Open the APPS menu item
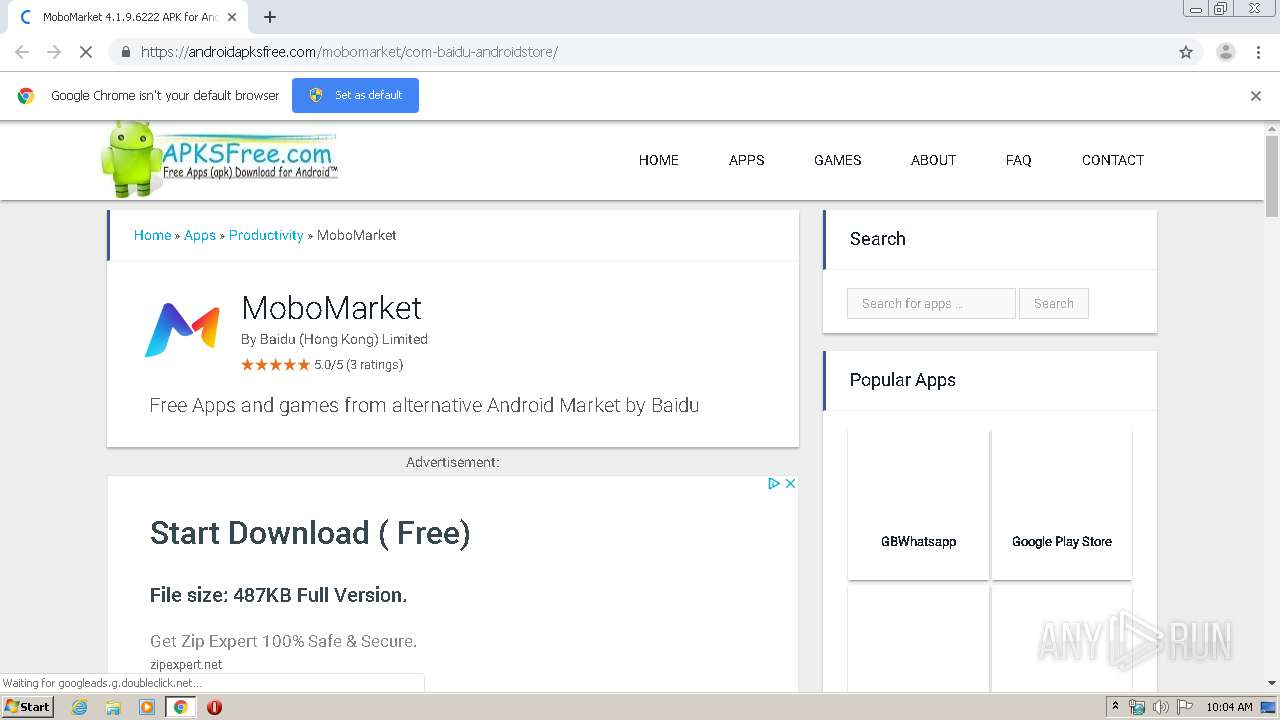The image size is (1280, 720). (747, 160)
